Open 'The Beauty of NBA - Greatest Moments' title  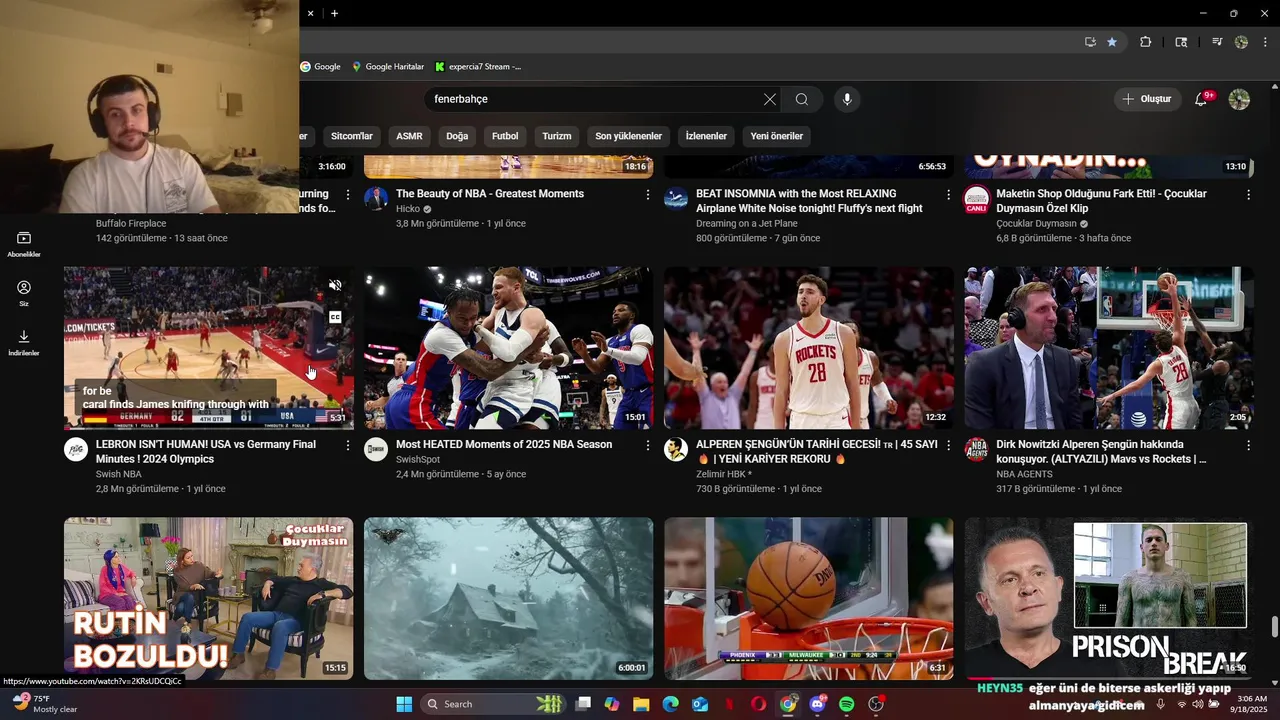(x=490, y=194)
